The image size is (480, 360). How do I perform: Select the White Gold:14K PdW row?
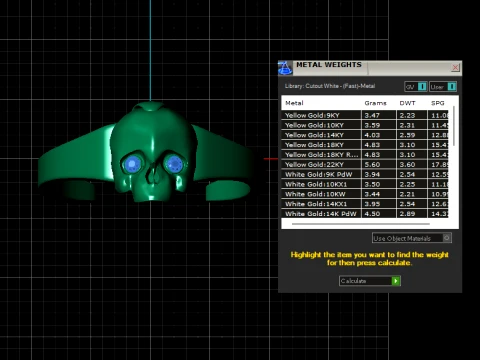(365, 214)
